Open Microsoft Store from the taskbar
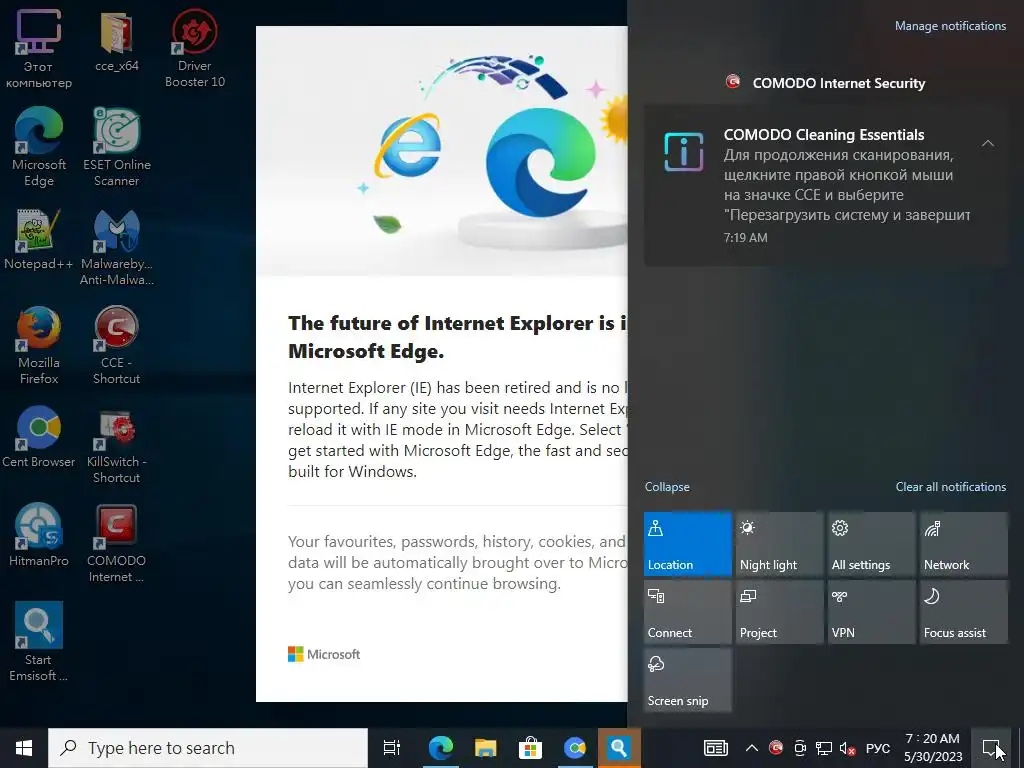The width and height of the screenshot is (1024, 768). (530, 748)
